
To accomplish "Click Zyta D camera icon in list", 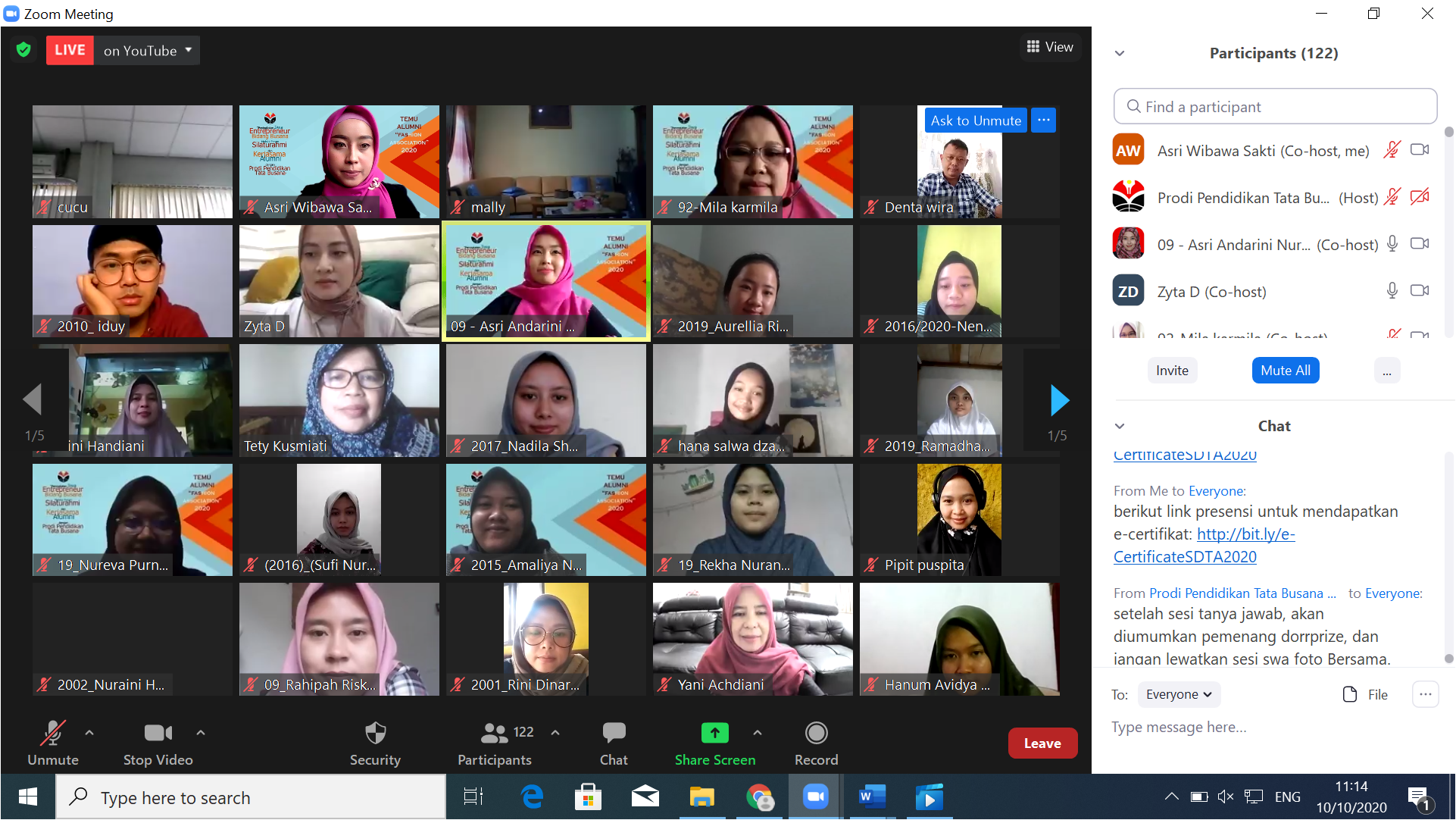I will coord(1420,291).
